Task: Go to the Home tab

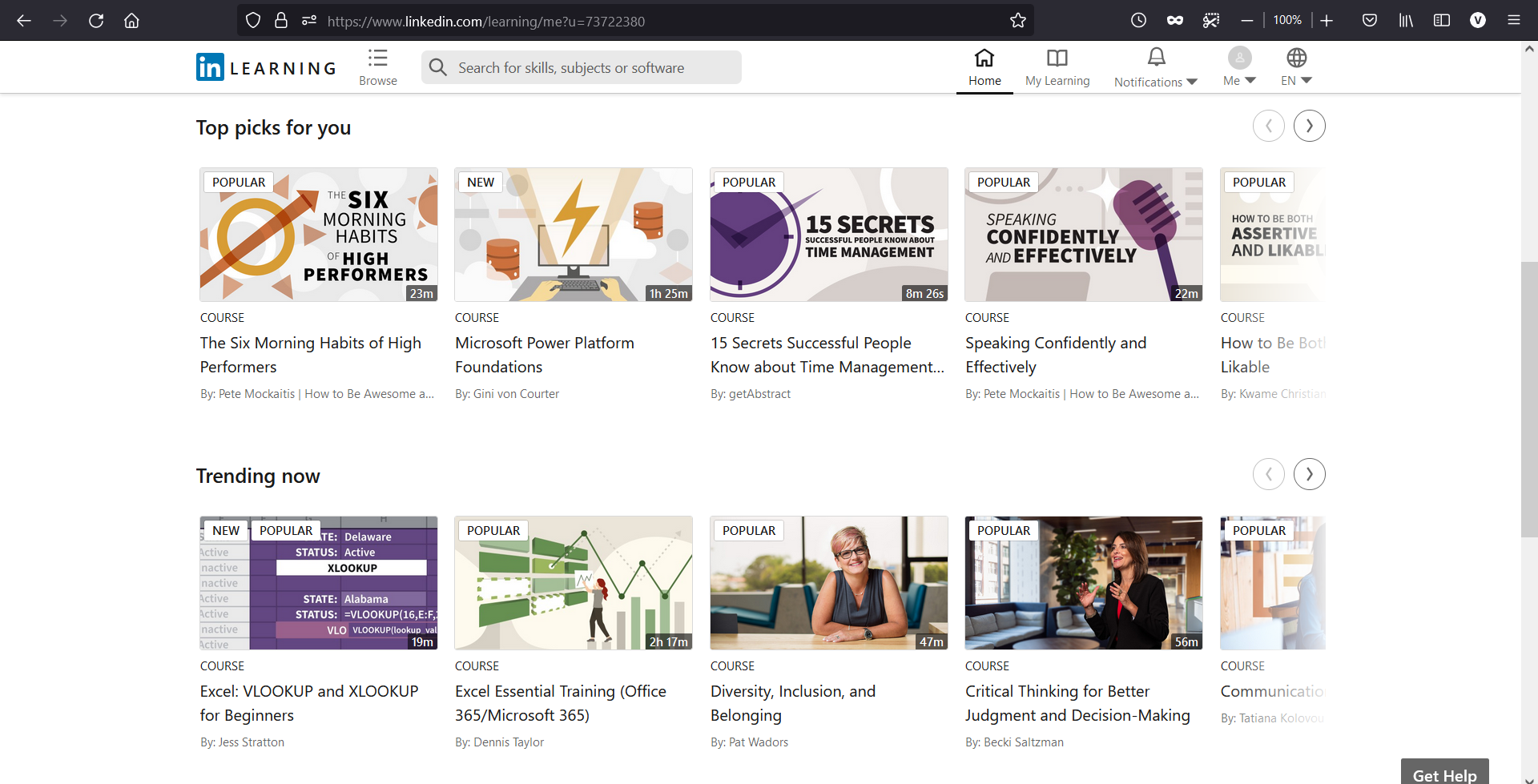Action: [984, 67]
